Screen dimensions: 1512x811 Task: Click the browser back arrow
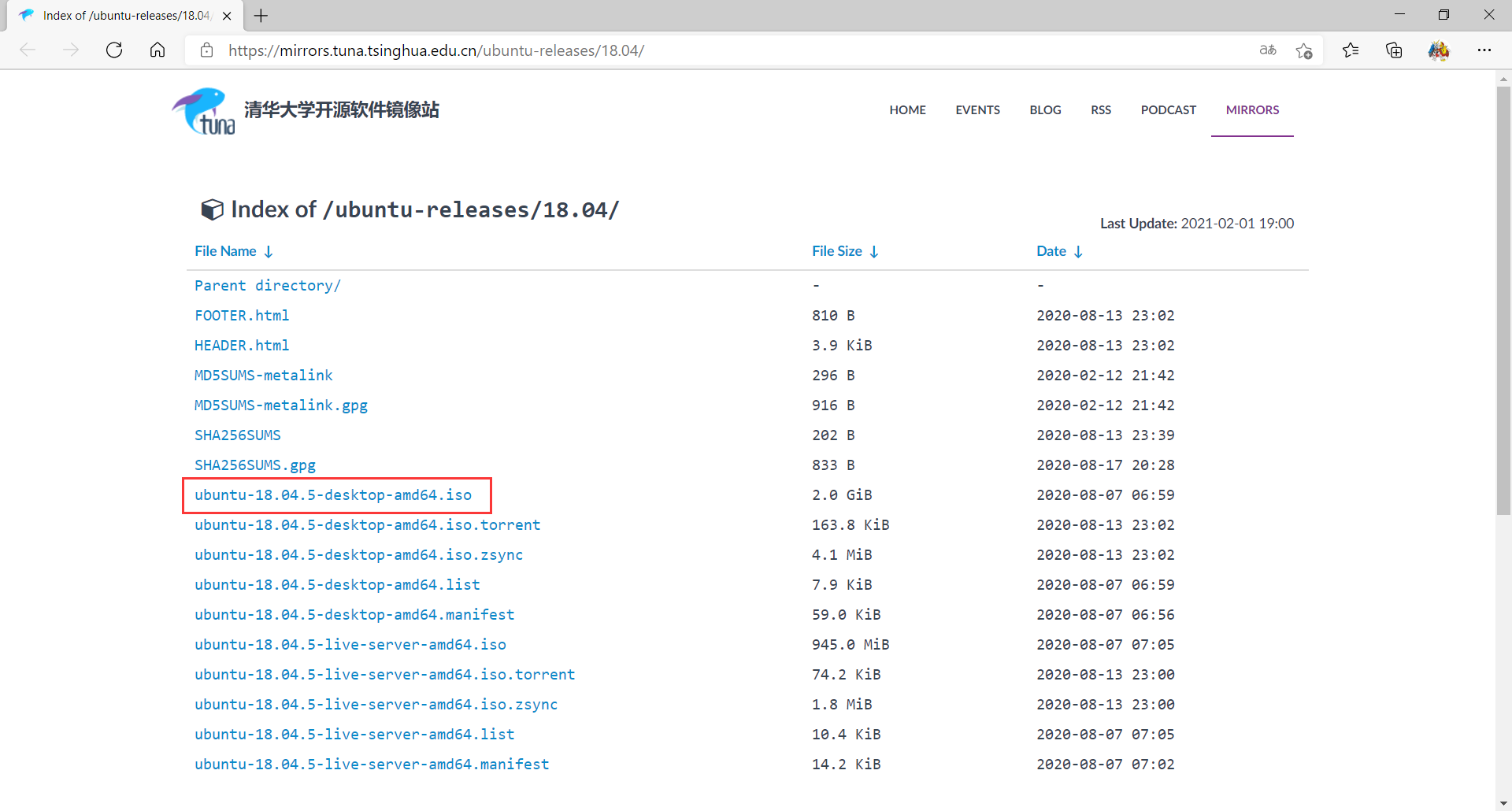28,50
